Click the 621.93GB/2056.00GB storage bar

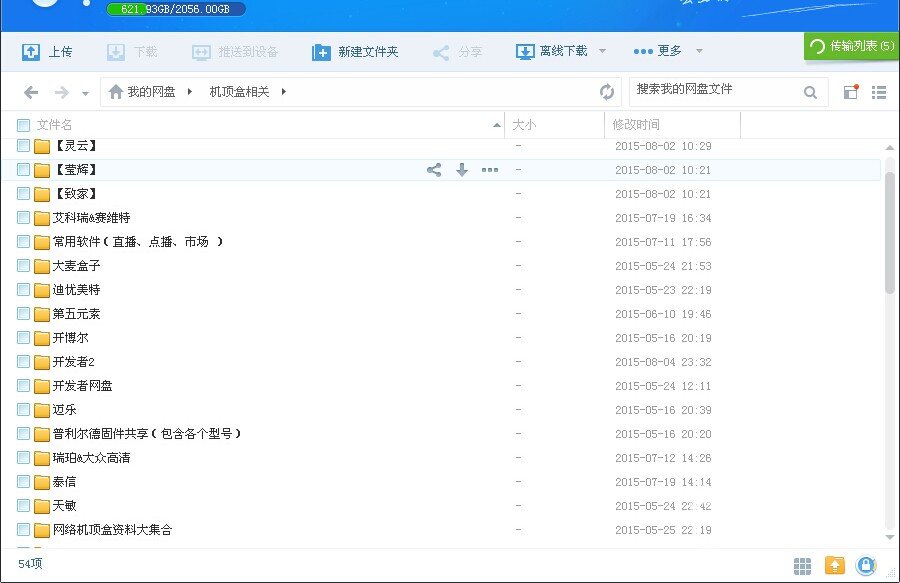[x=176, y=9]
